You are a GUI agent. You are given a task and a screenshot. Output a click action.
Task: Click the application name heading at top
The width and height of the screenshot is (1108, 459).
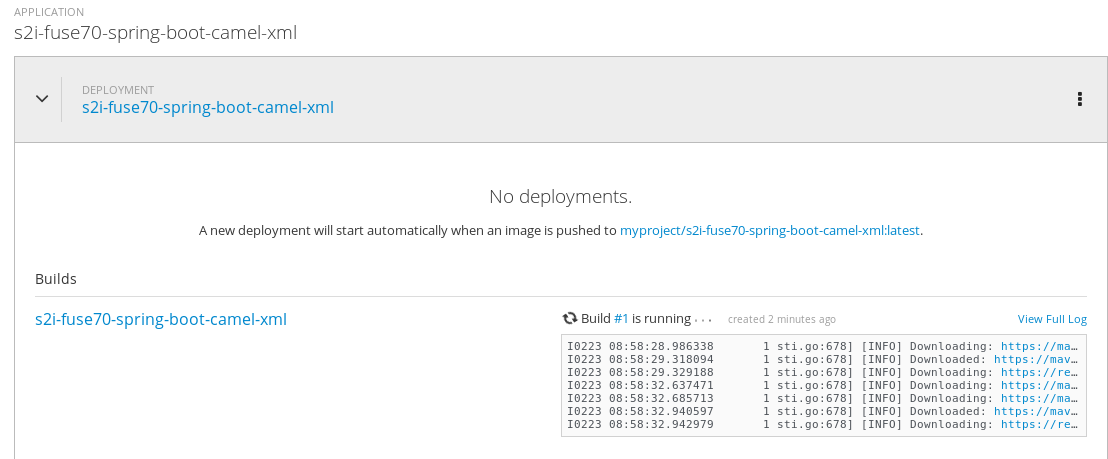tap(155, 32)
